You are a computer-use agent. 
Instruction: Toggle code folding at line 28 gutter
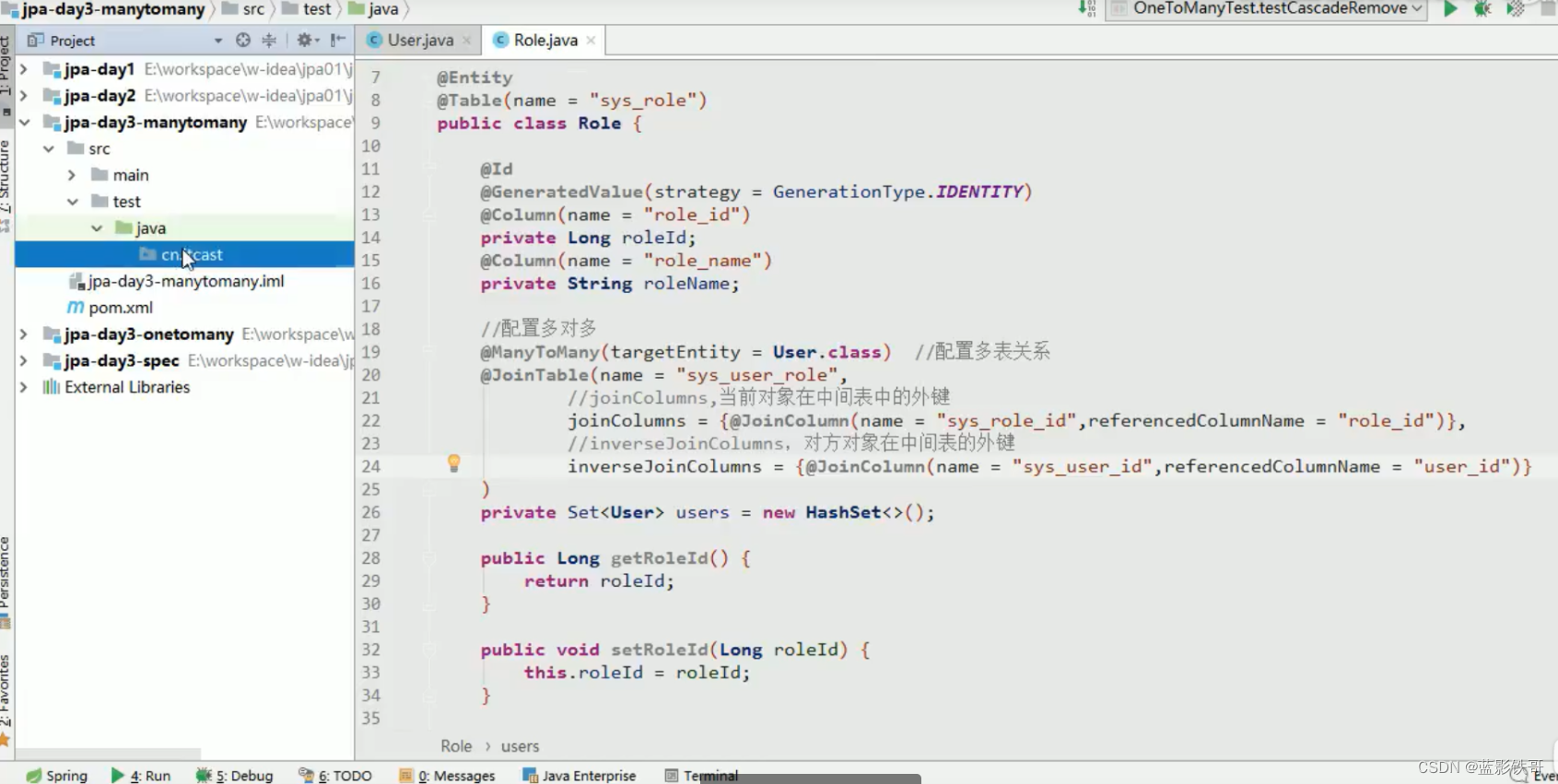[x=429, y=558]
